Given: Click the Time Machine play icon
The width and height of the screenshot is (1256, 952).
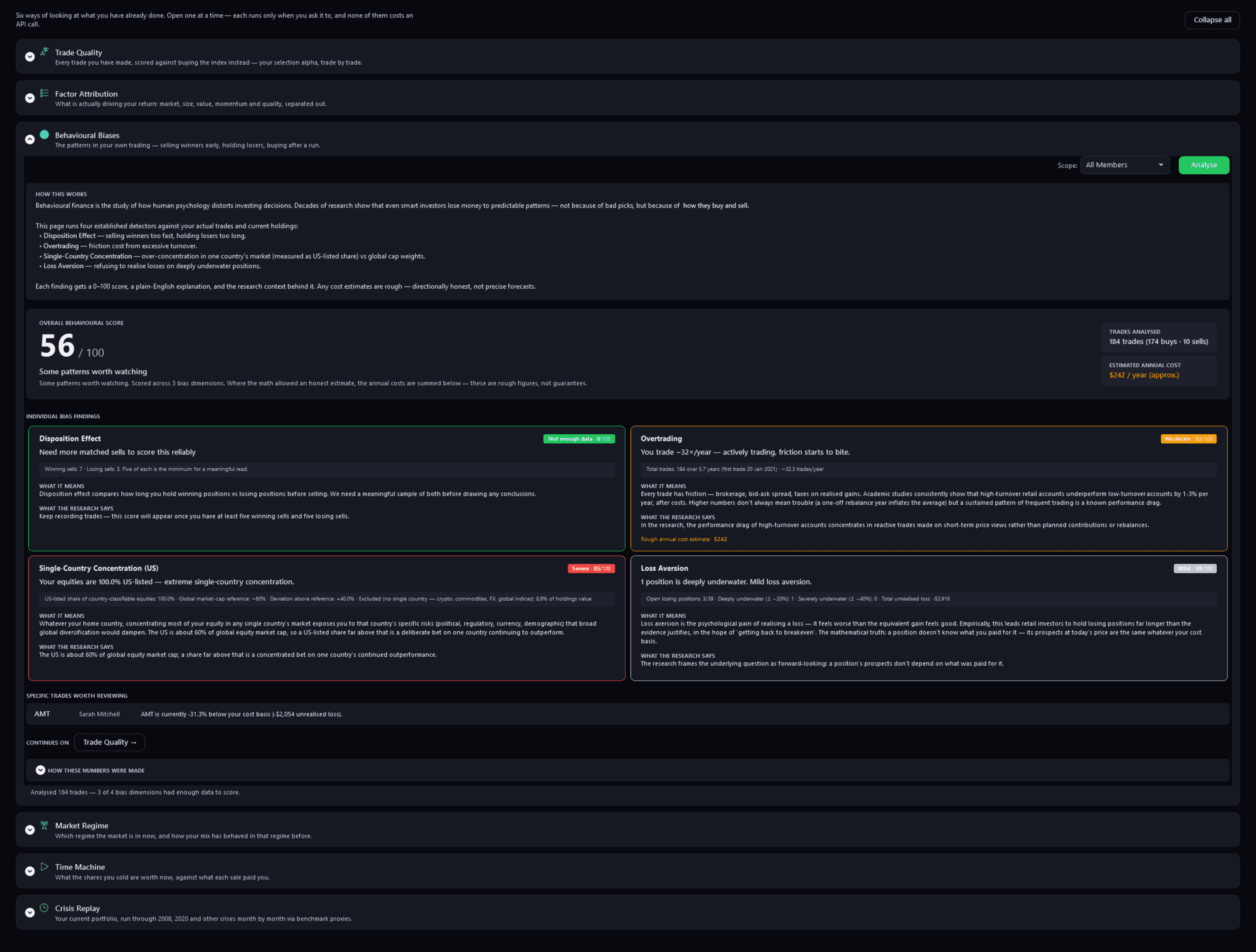Looking at the screenshot, I should 44,867.
